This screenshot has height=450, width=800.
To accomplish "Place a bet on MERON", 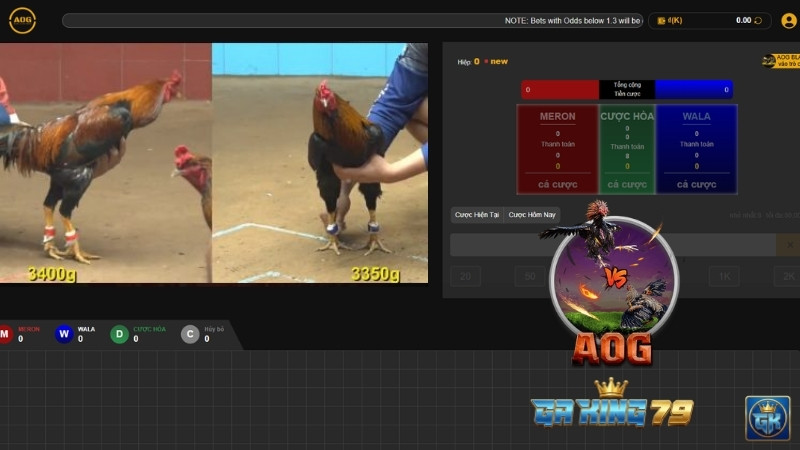I will coord(557,184).
